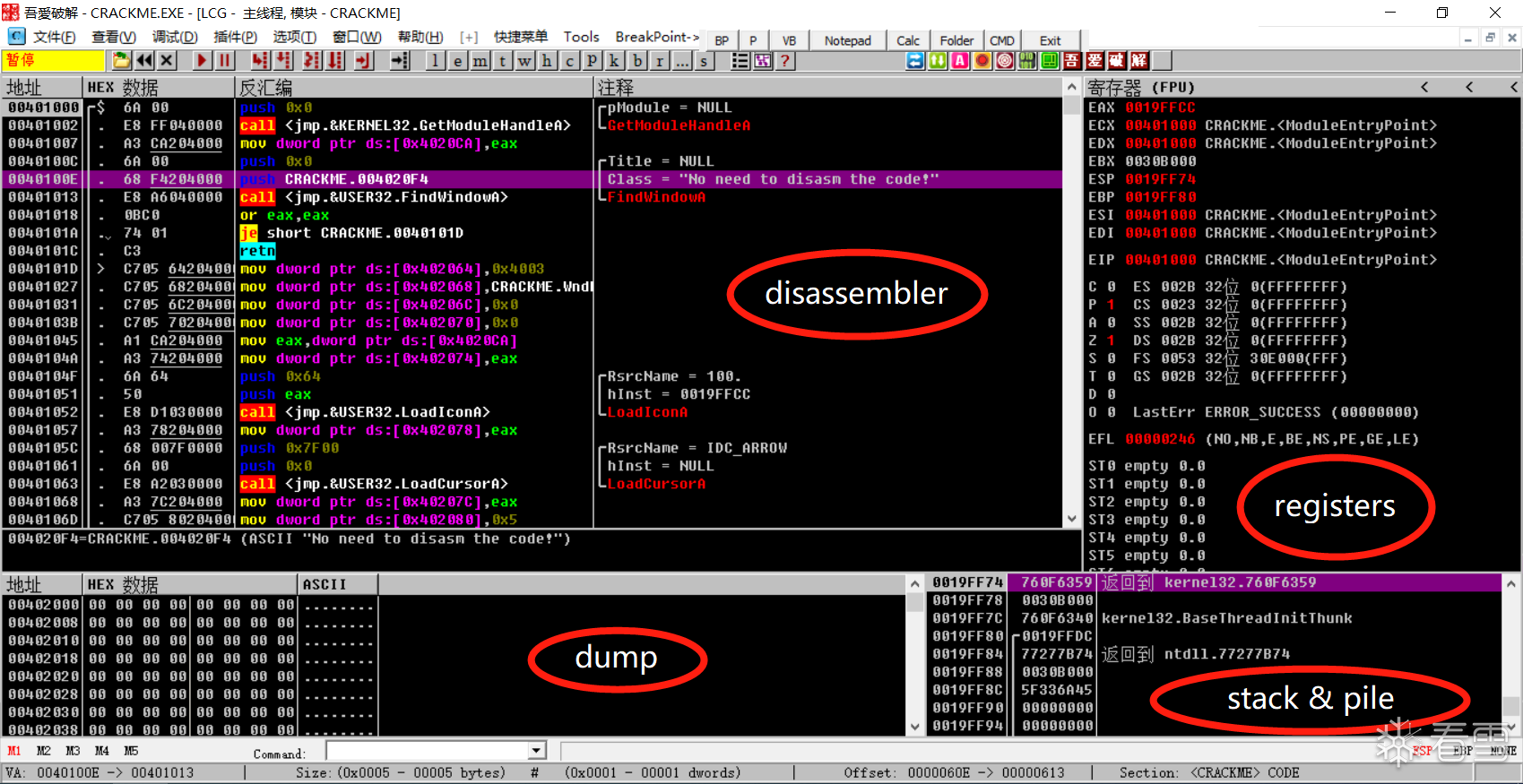Open the Tools menu

pyautogui.click(x=581, y=37)
